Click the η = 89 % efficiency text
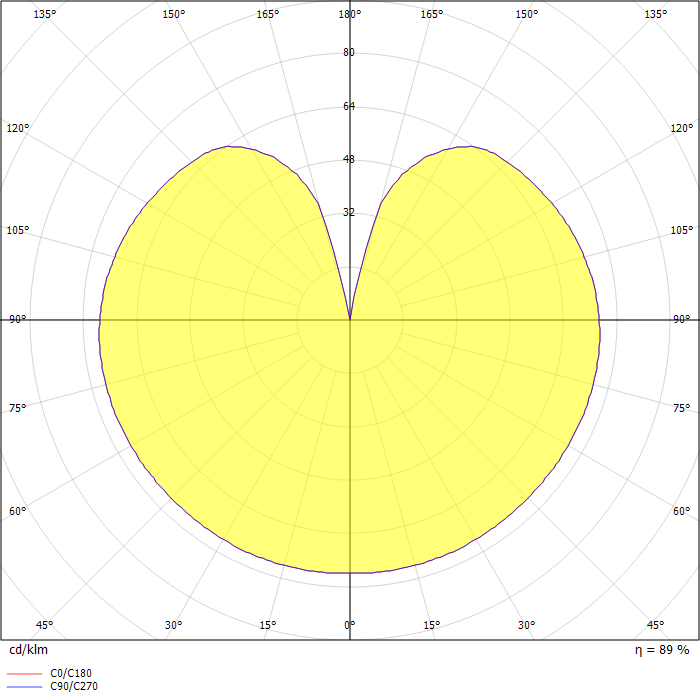 point(662,650)
